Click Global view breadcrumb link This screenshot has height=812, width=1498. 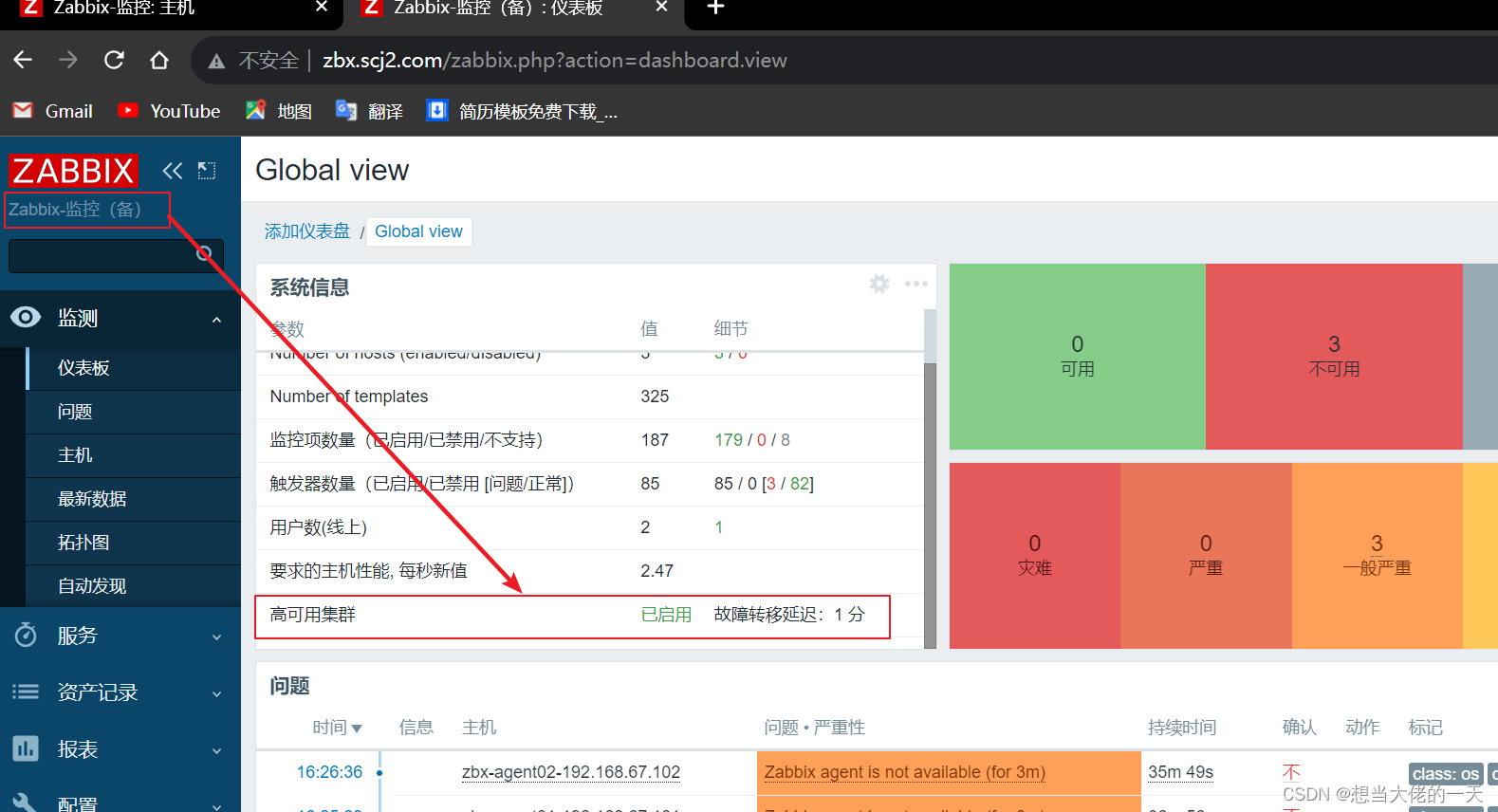(418, 231)
